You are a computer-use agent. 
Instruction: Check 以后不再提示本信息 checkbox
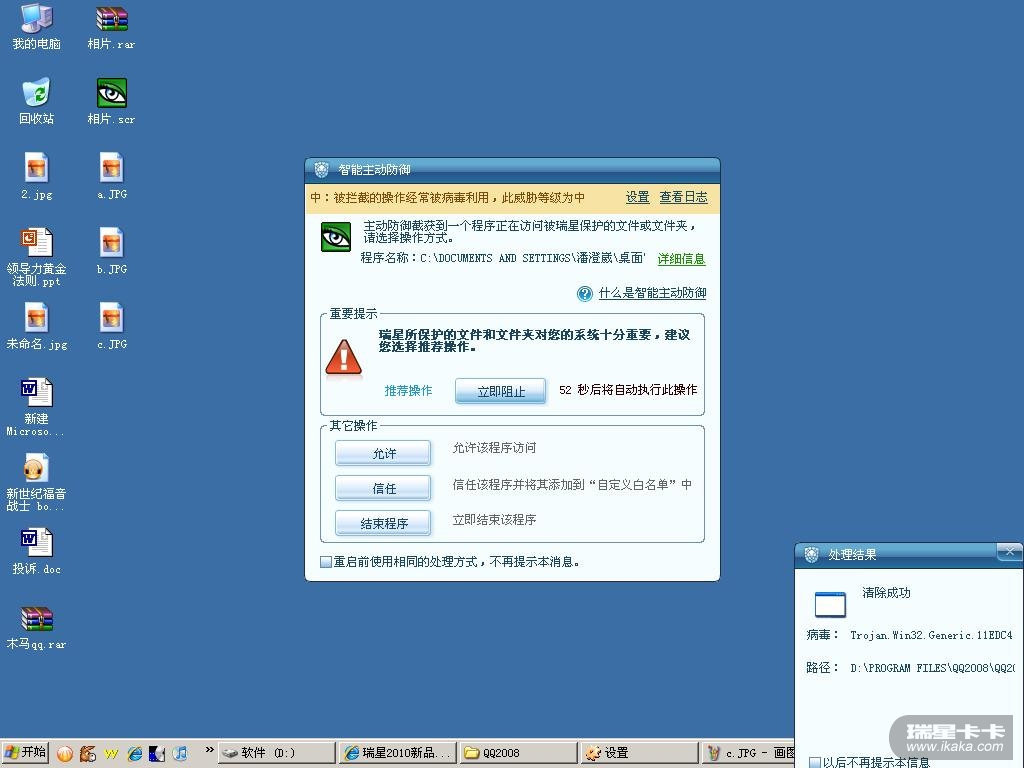(814, 762)
